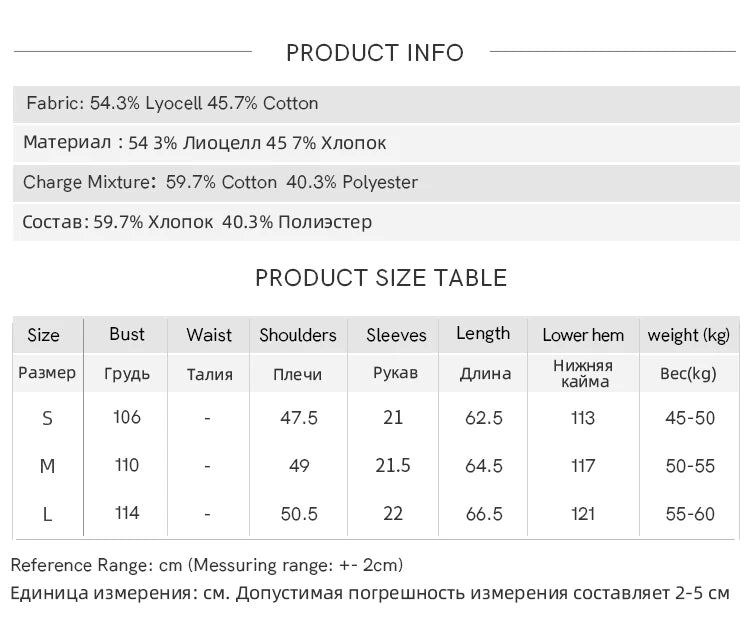Click the Reference Range cm note
The height and width of the screenshot is (630, 750).
tap(207, 565)
